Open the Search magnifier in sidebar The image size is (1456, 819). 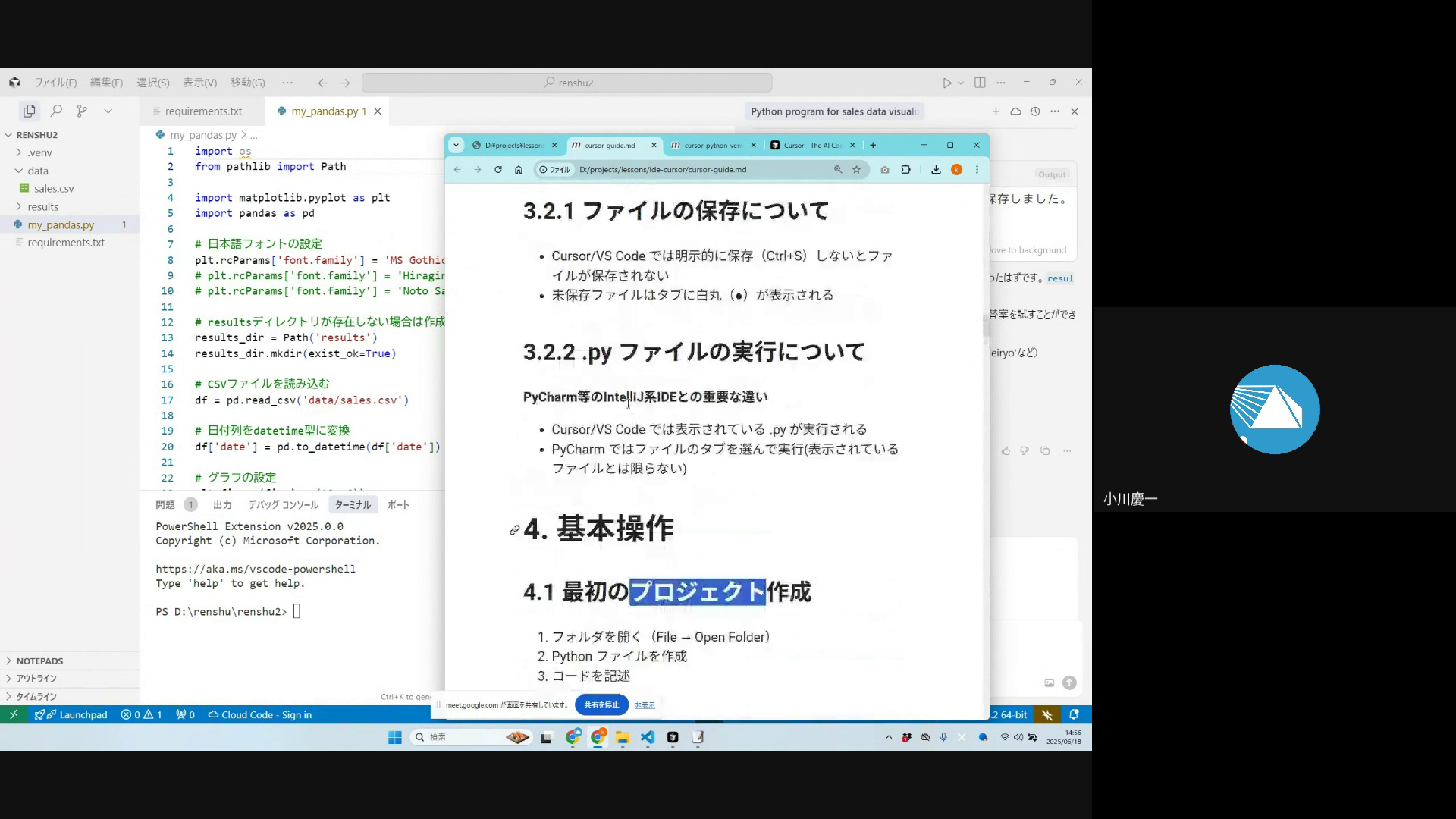(x=55, y=111)
